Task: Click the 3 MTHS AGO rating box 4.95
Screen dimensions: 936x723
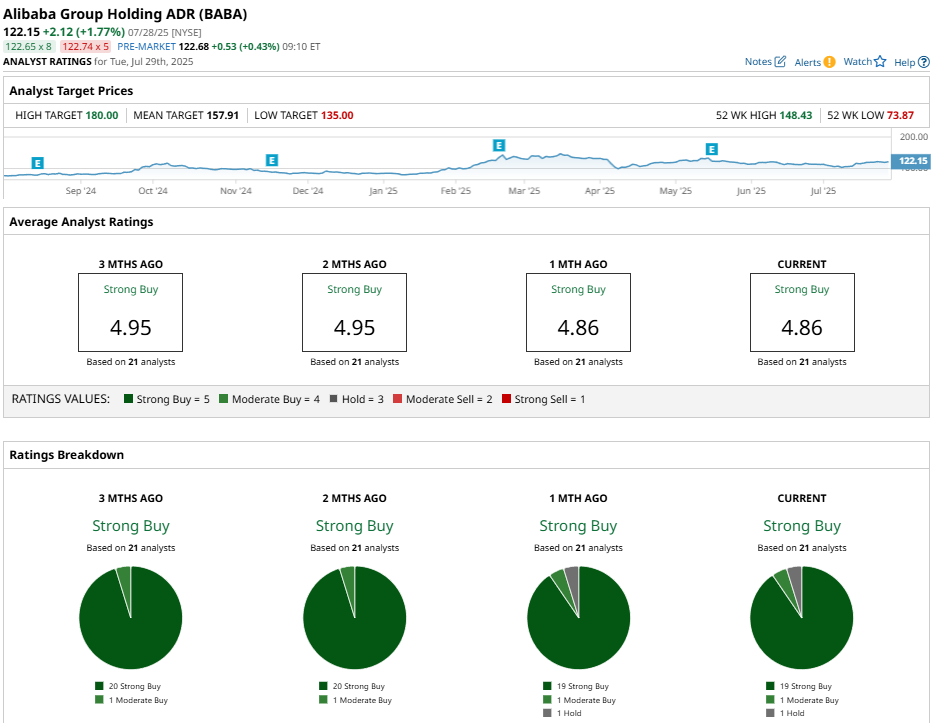Action: pyautogui.click(x=131, y=312)
